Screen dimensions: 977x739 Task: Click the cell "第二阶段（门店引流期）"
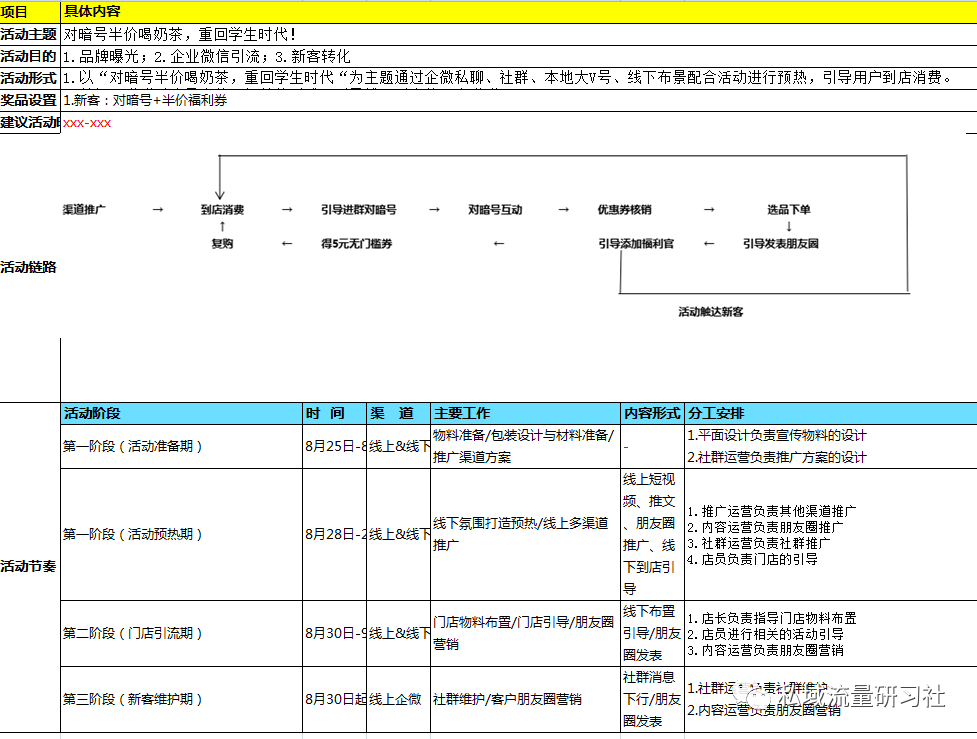coord(181,634)
